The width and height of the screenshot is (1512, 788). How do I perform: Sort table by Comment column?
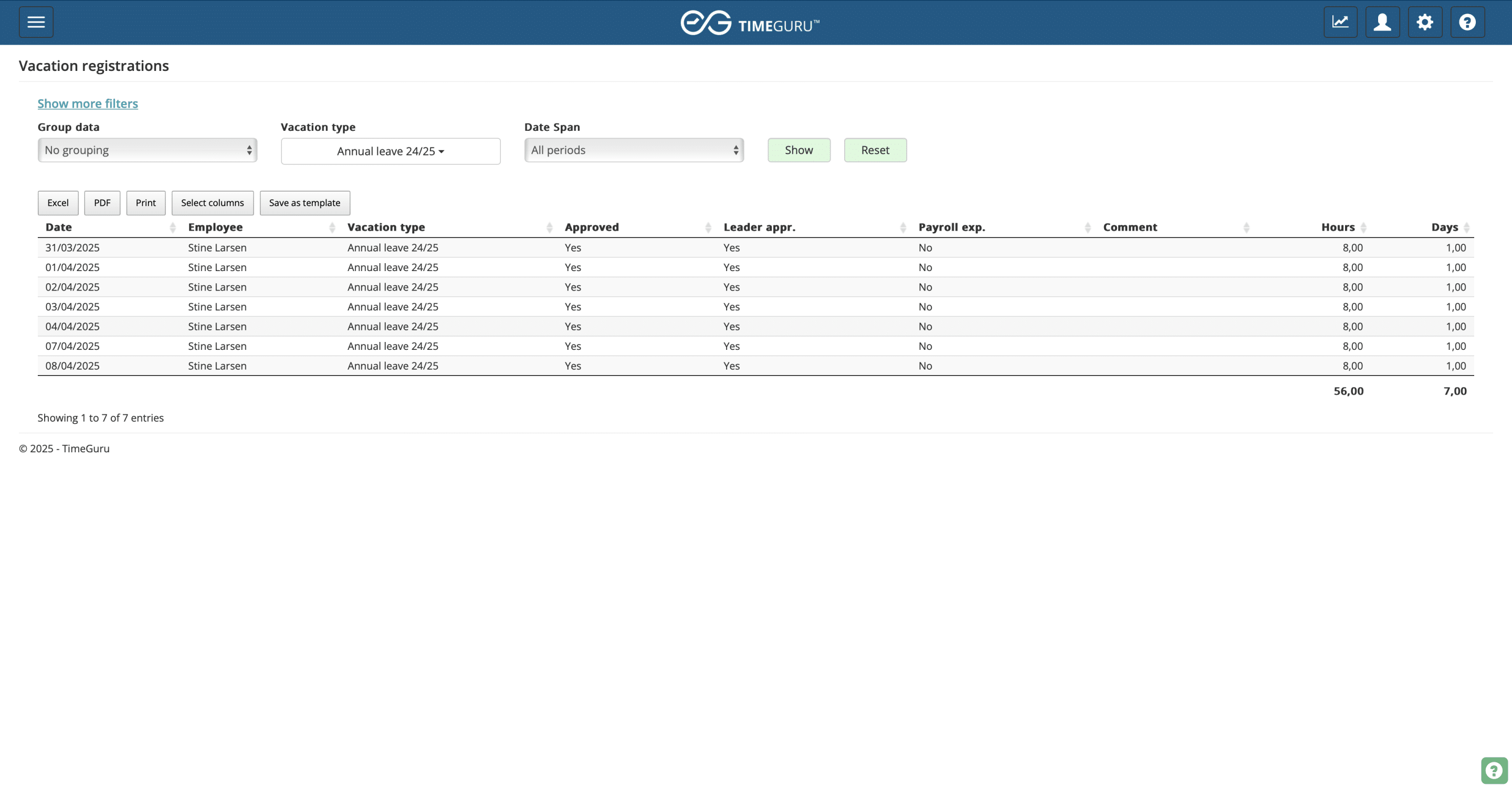coord(1175,227)
